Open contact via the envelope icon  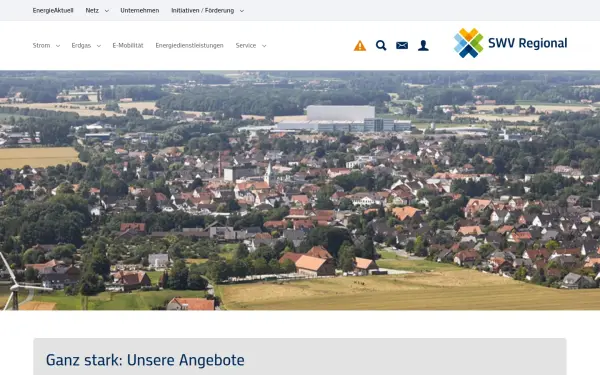tap(402, 46)
